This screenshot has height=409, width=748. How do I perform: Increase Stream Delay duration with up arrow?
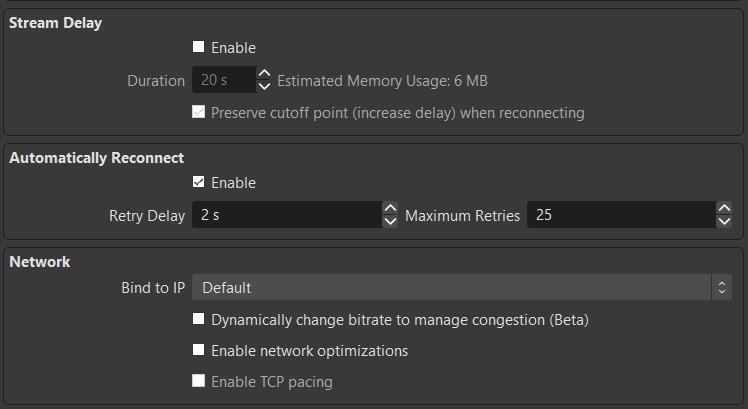264,74
